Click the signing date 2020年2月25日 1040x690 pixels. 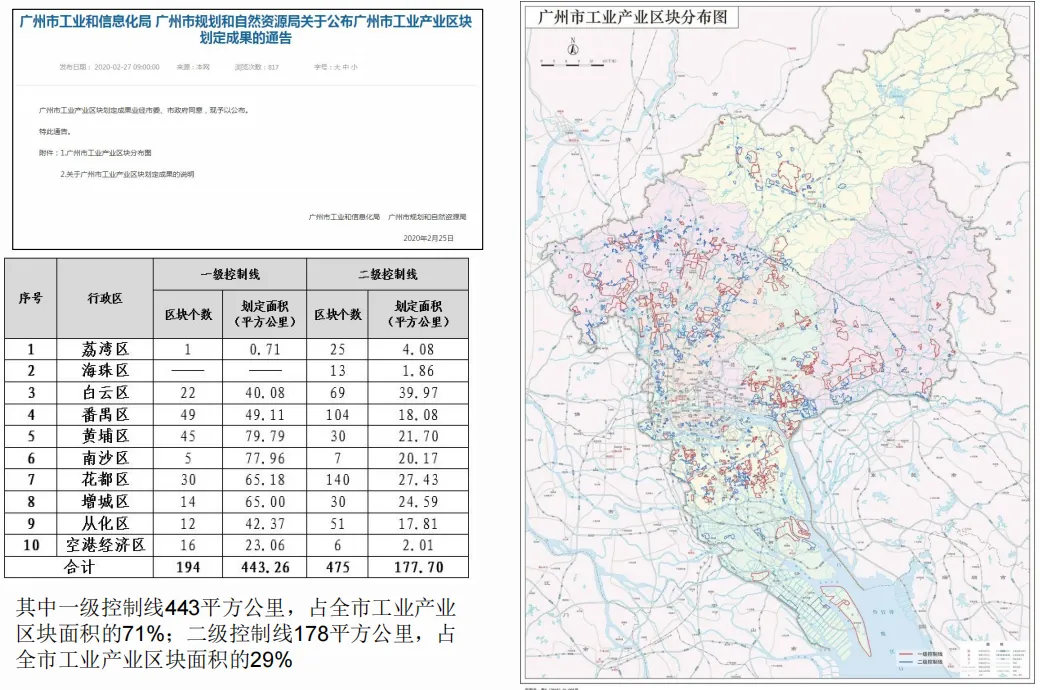pyautogui.click(x=428, y=238)
